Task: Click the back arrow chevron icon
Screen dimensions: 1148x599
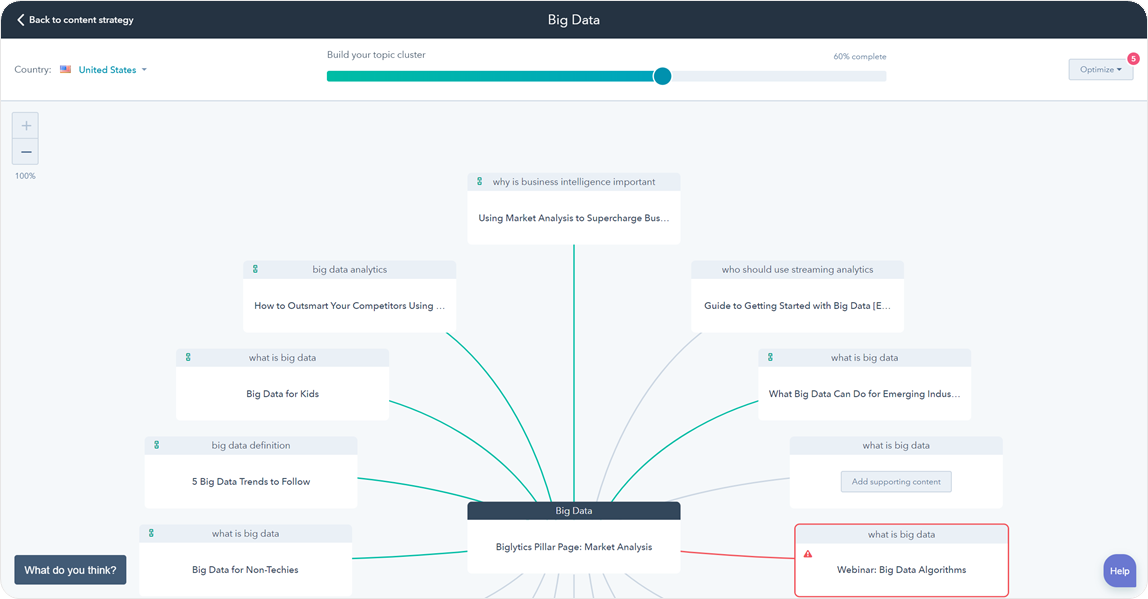Action: (x=21, y=20)
